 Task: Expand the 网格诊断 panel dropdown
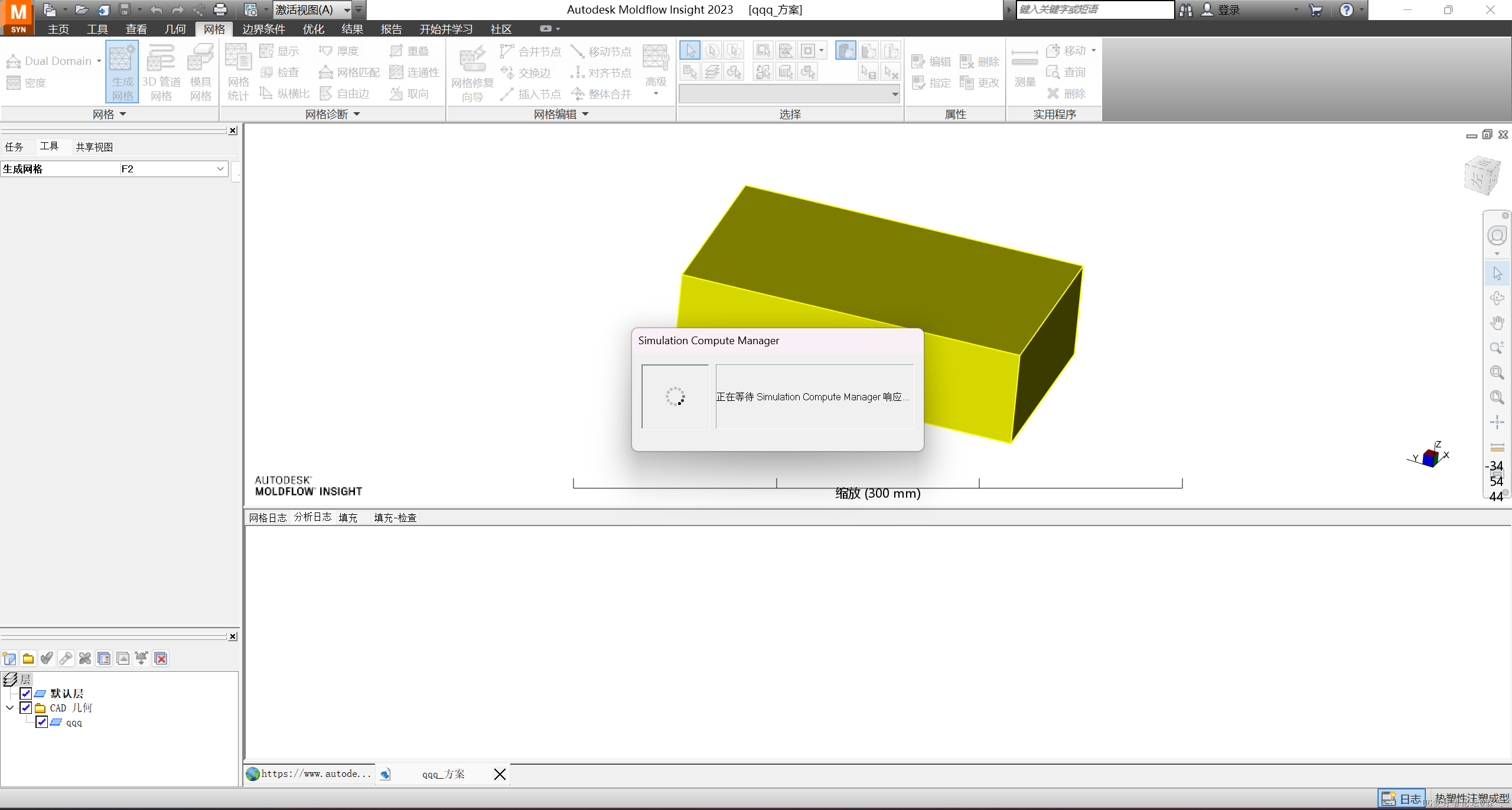[x=357, y=114]
